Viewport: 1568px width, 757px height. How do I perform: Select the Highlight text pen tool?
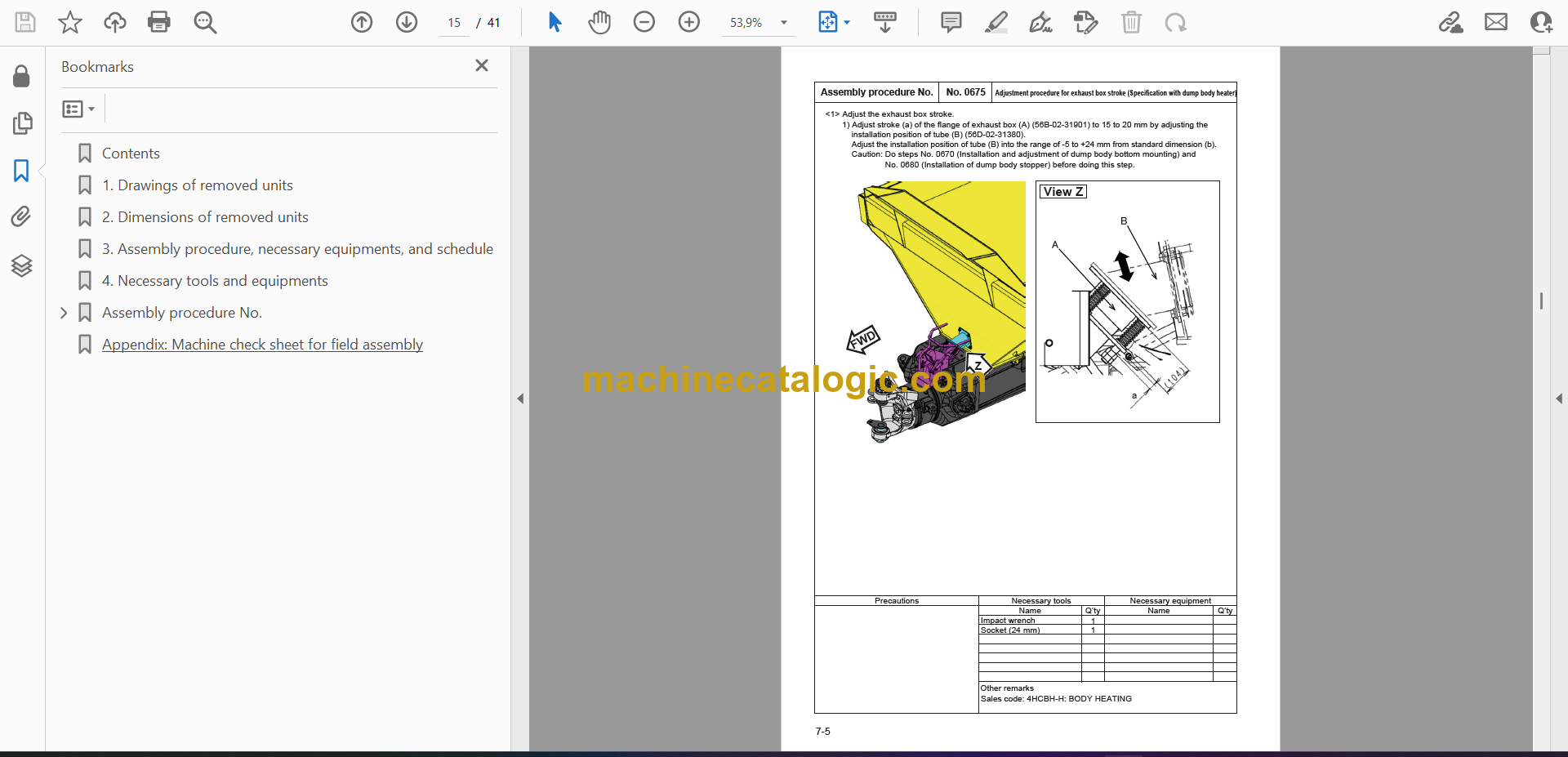(x=996, y=22)
